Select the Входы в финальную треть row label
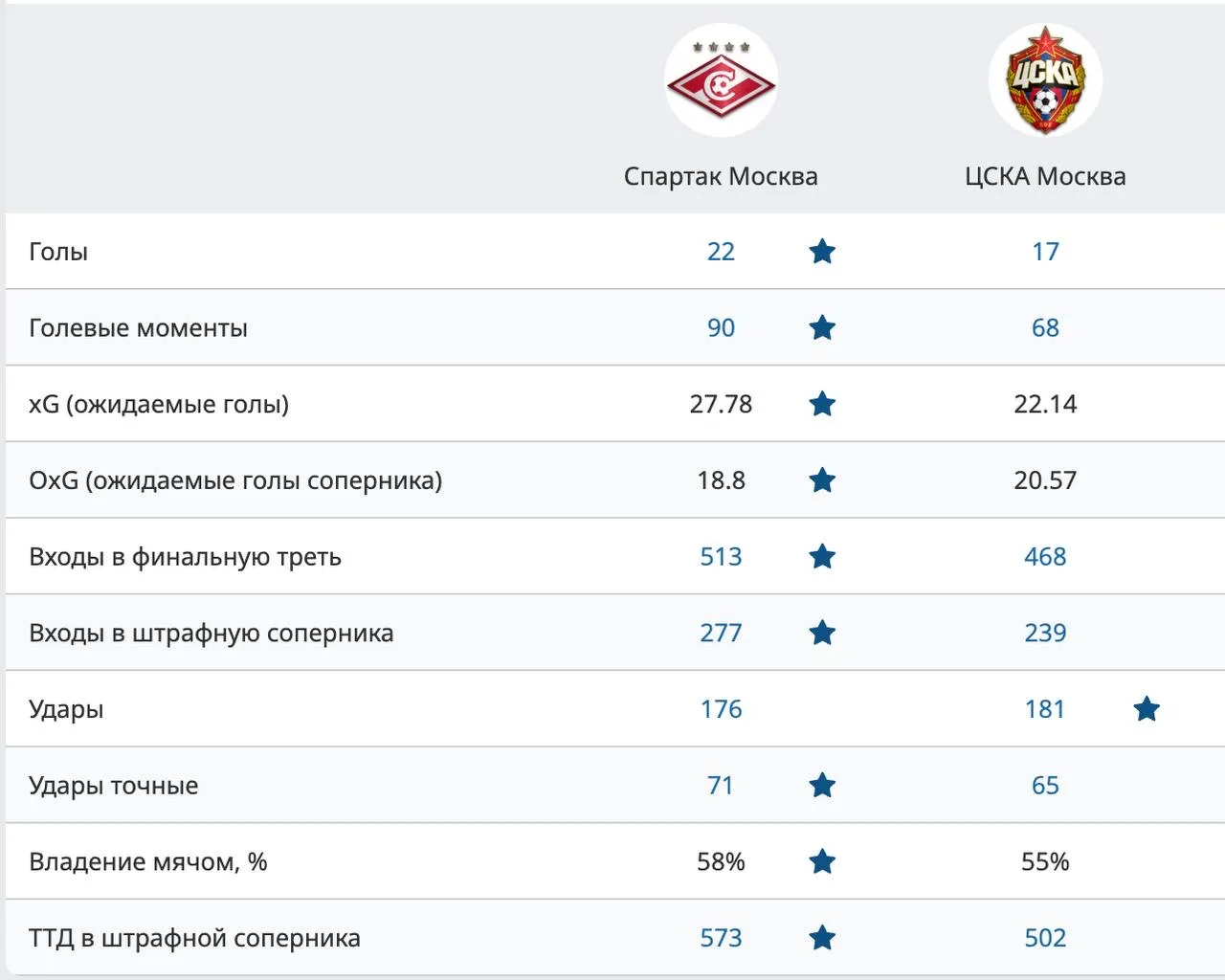Viewport: 1225px width, 980px height. [x=185, y=557]
